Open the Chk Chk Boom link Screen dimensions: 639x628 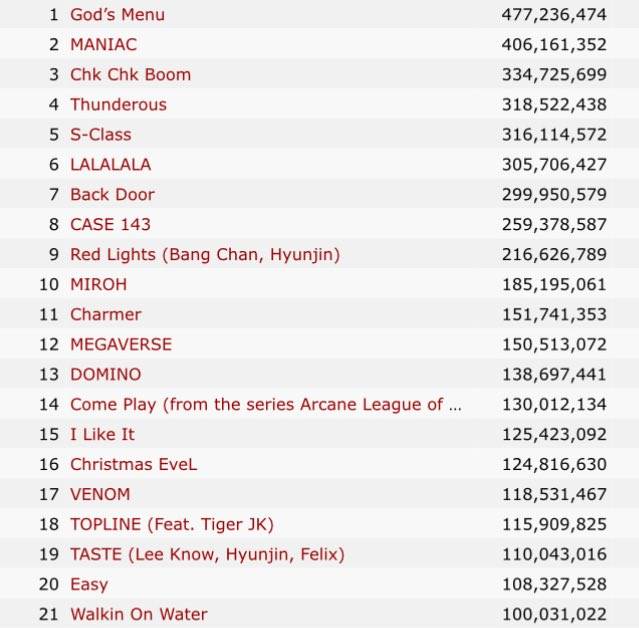(x=130, y=75)
